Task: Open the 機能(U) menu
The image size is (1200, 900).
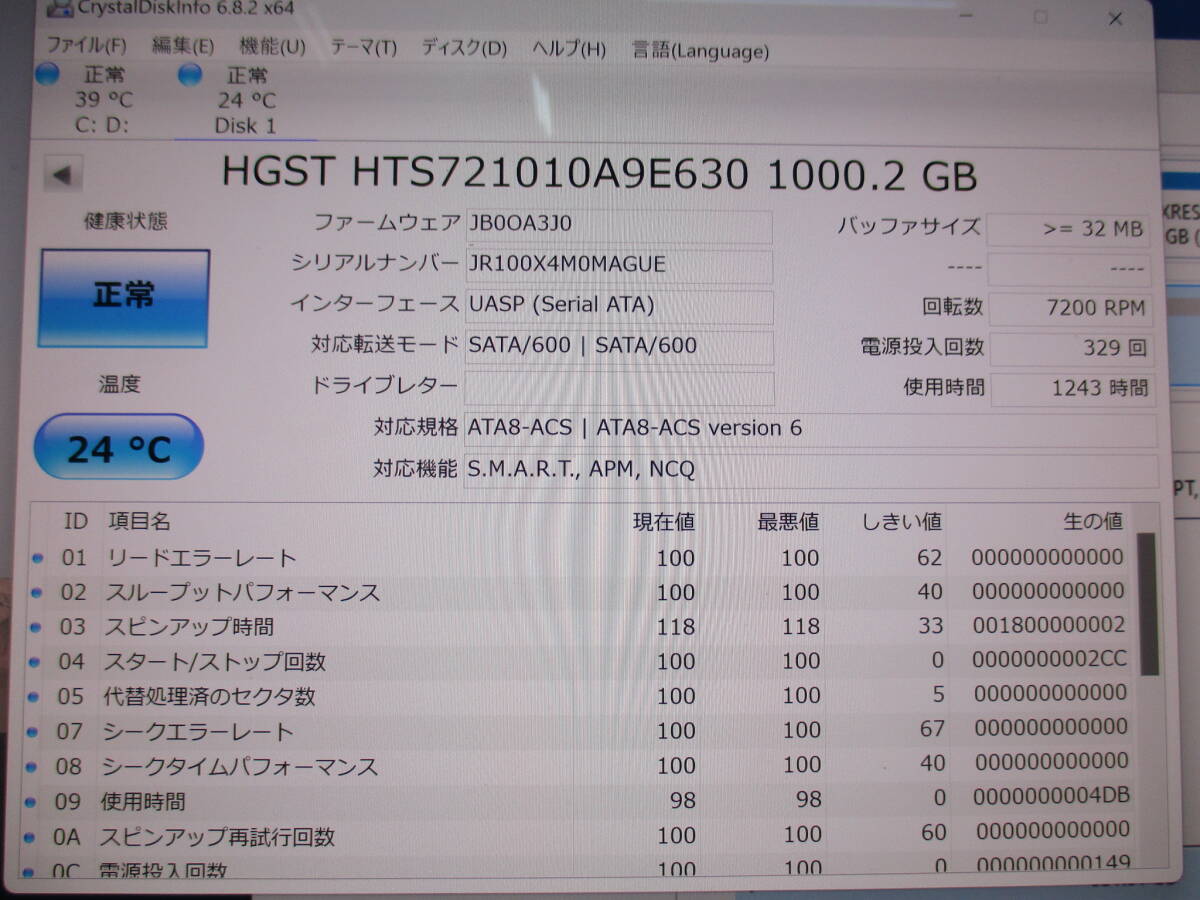Action: (272, 47)
